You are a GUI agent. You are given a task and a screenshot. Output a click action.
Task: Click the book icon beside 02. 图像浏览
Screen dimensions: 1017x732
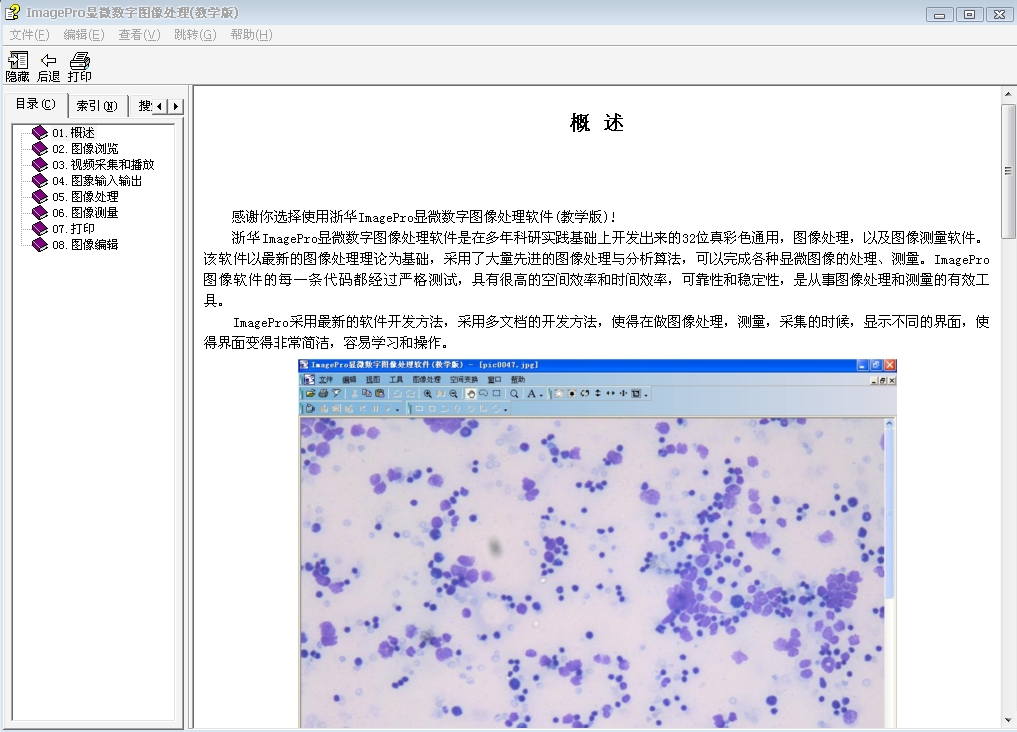(x=40, y=148)
